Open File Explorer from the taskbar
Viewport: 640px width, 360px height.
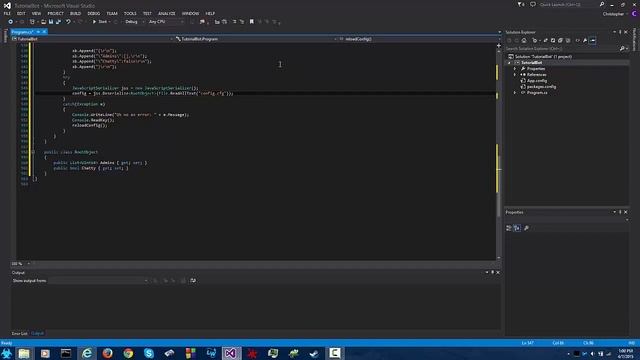click(24, 353)
